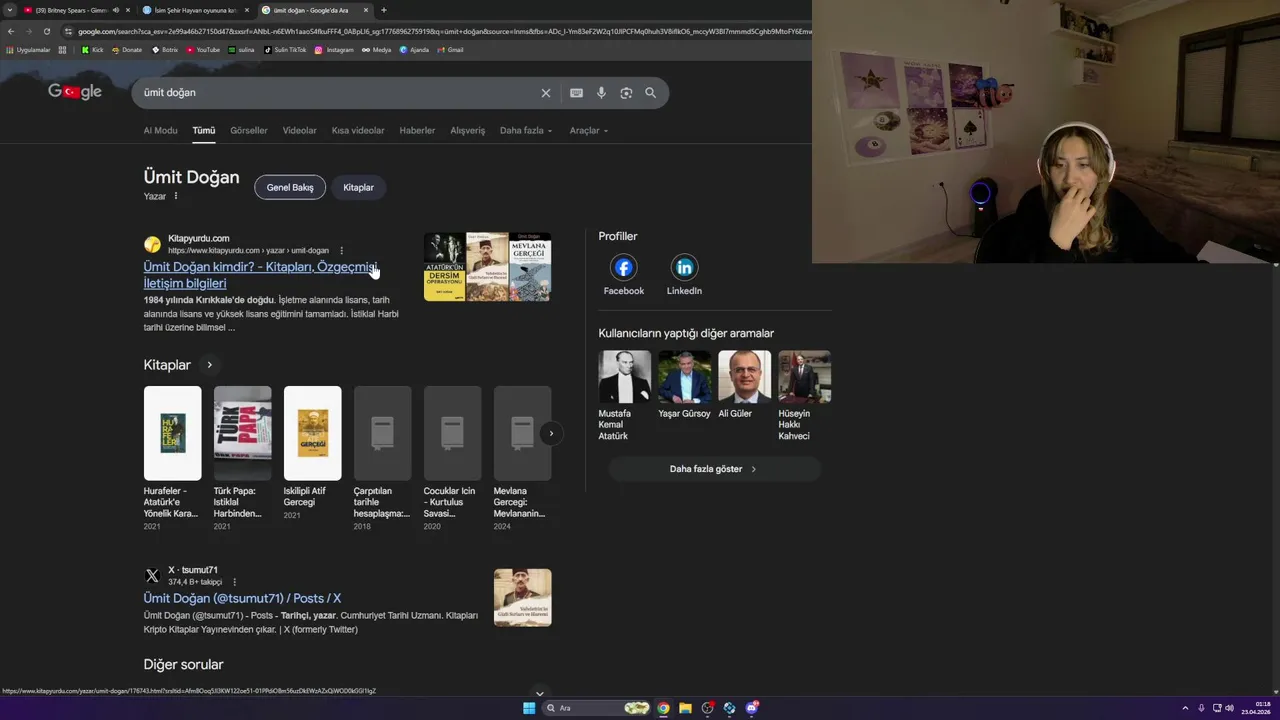Image resolution: width=1280 pixels, height=720 pixels.
Task: Open the Sulin TikTok bookmark
Action: coord(285,49)
